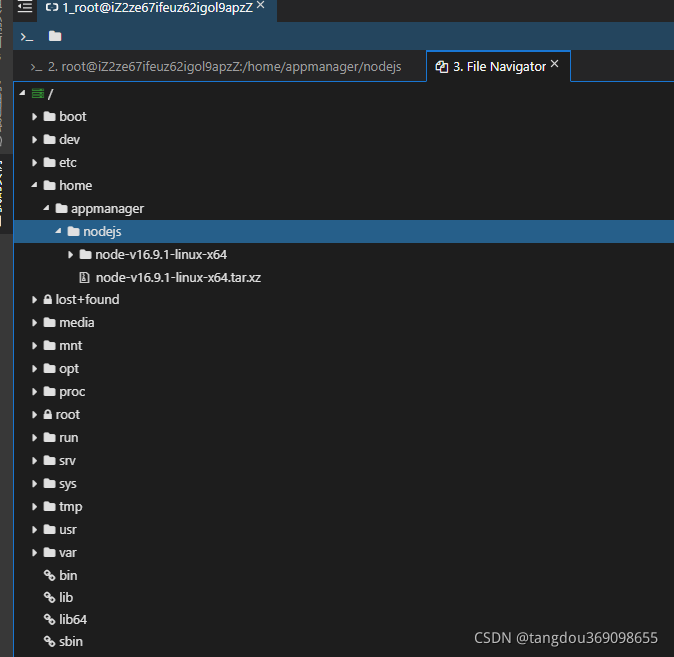This screenshot has width=674, height=657.
Task: Click the etc folder icon
Action: coord(49,163)
